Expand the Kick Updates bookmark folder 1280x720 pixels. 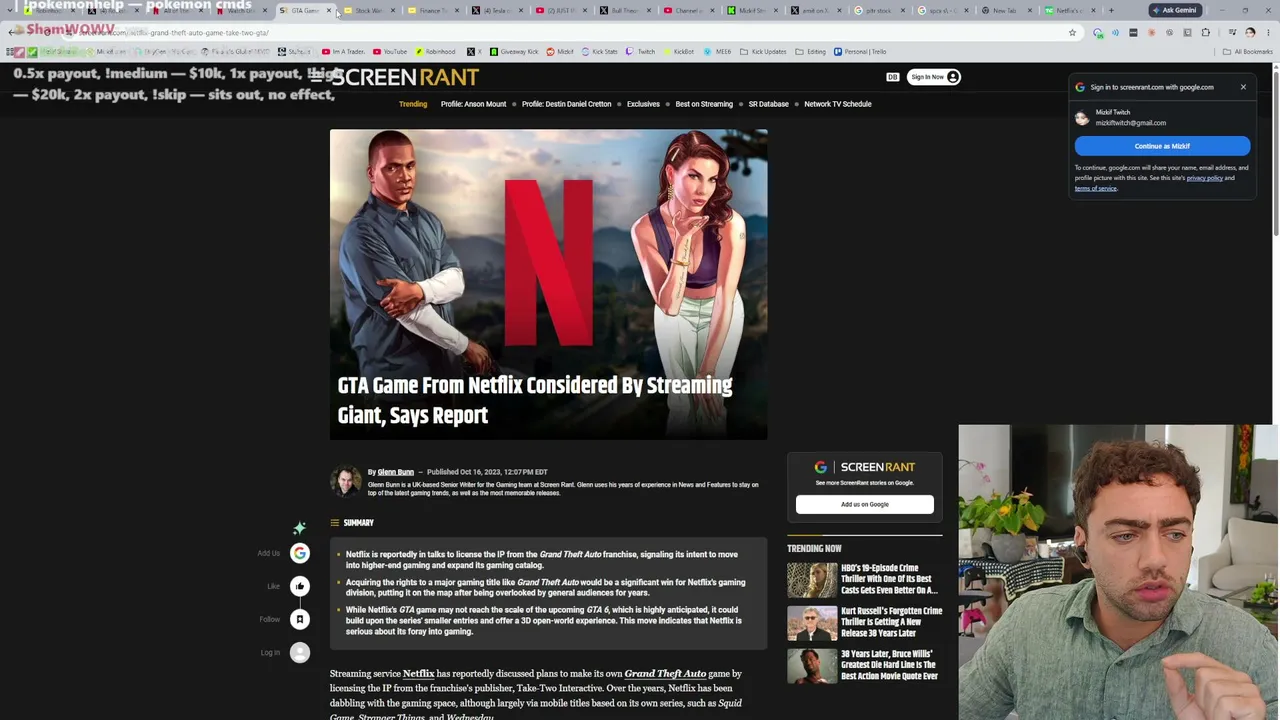765,52
